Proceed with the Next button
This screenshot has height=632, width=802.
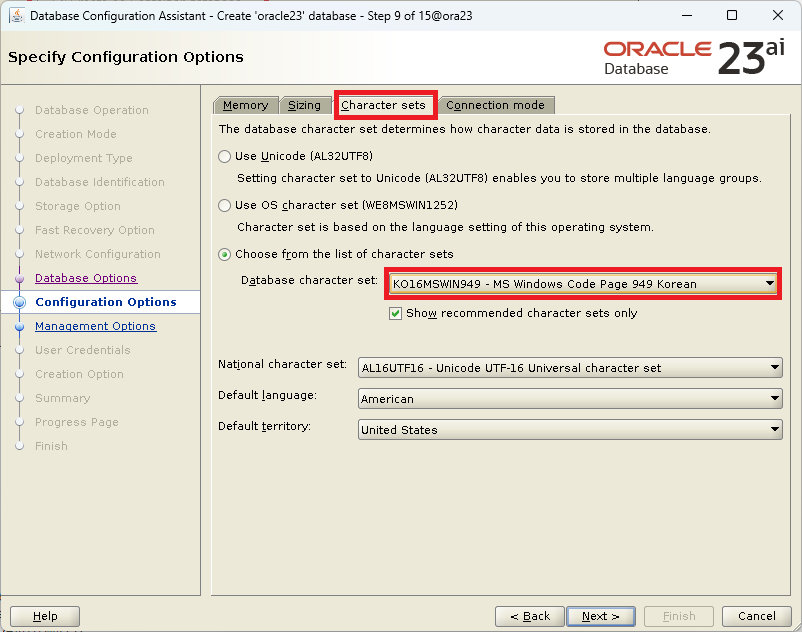[601, 616]
